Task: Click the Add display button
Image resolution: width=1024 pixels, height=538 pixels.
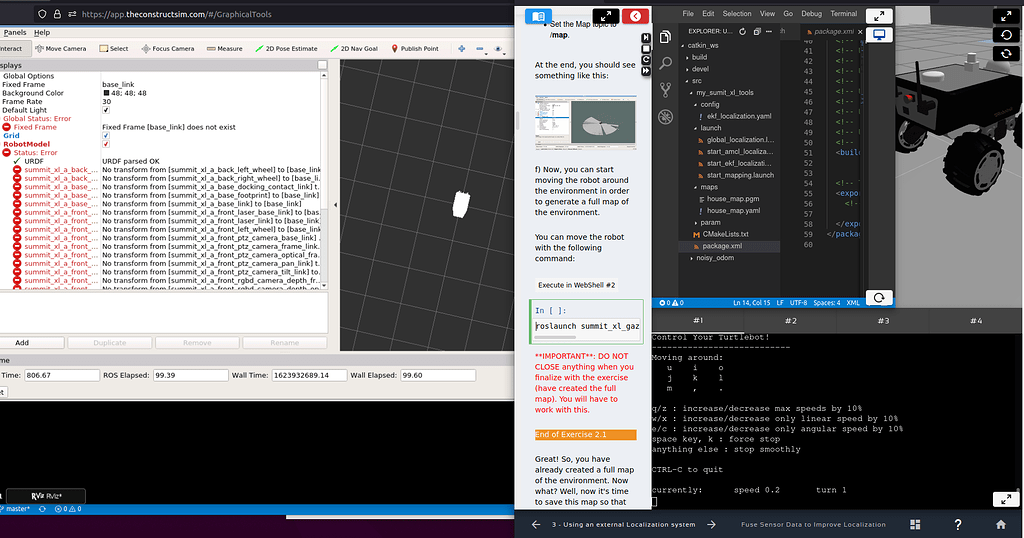Action: click(22, 342)
